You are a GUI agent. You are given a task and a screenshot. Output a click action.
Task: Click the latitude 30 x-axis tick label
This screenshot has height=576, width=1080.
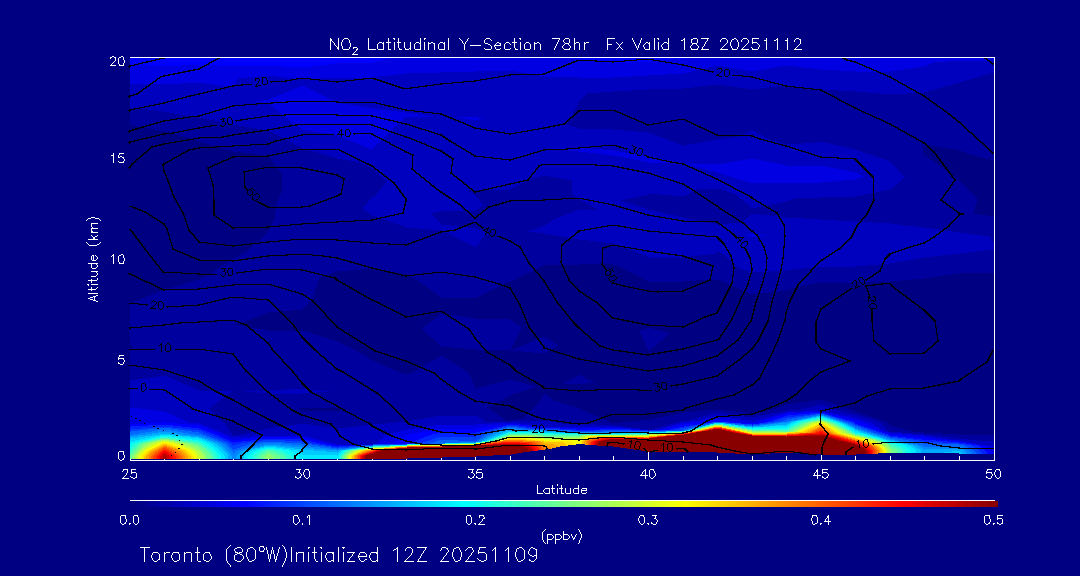click(302, 473)
